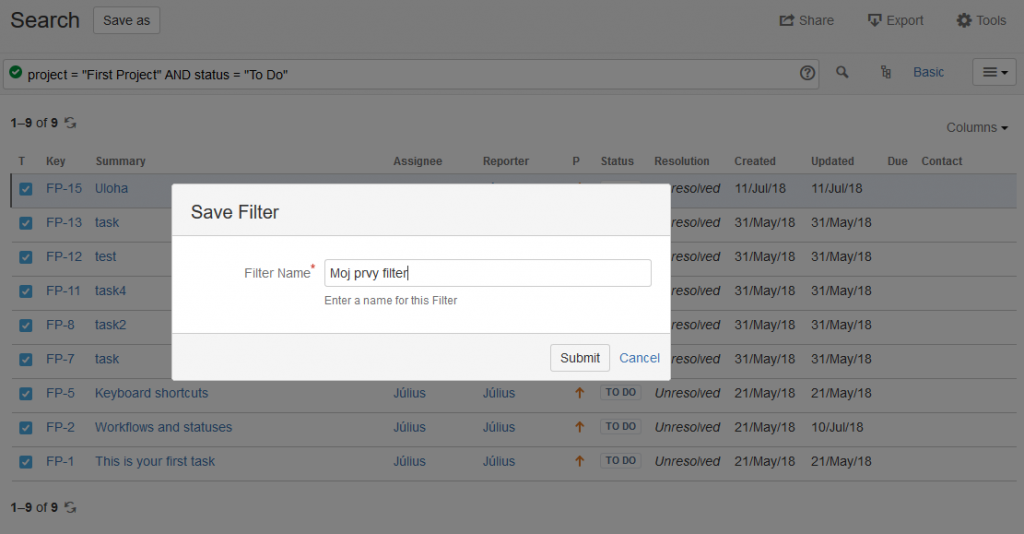Toggle the FP-13 issue type checkbox
Image resolution: width=1024 pixels, height=534 pixels.
pyautogui.click(x=25, y=223)
